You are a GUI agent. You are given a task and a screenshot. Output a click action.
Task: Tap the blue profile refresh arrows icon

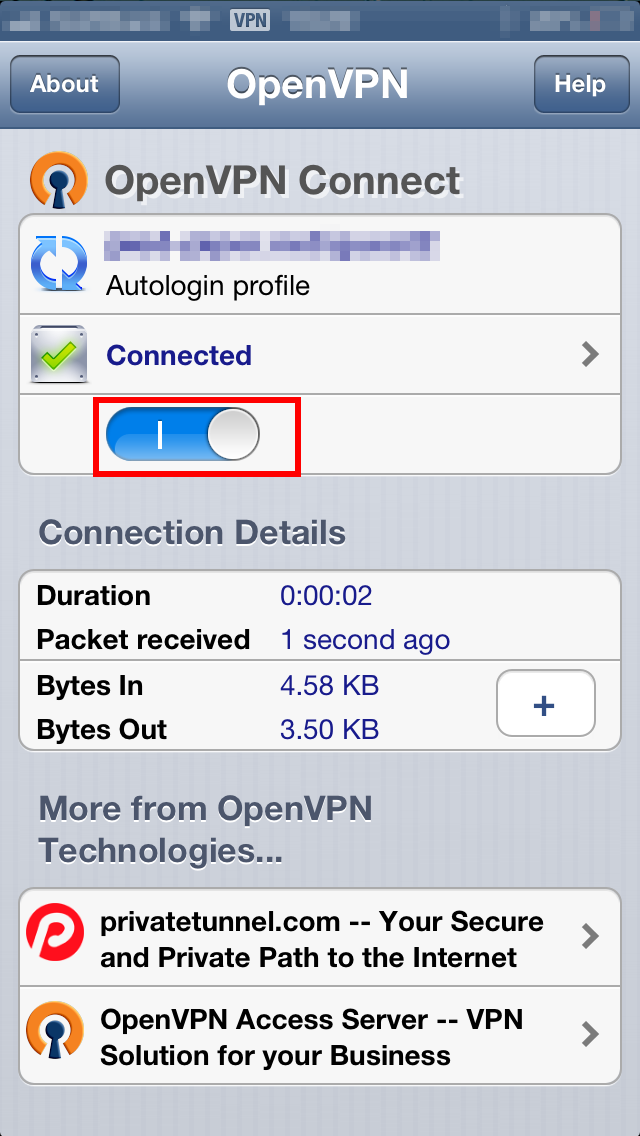point(59,264)
